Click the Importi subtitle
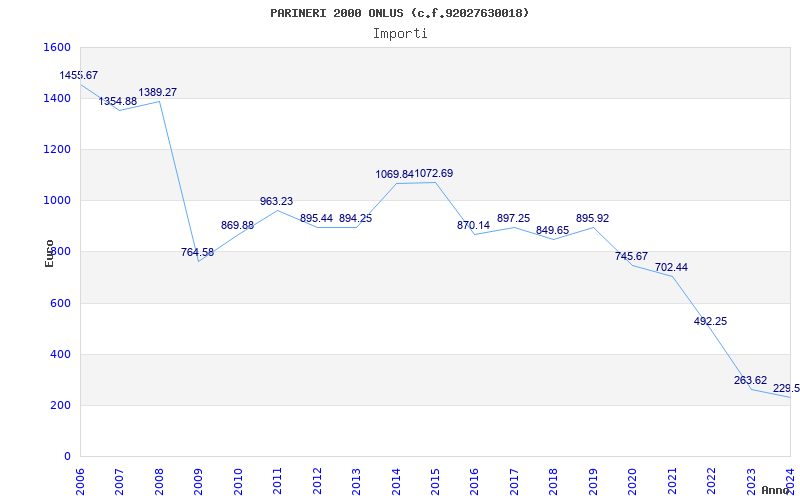 pyautogui.click(x=400, y=34)
